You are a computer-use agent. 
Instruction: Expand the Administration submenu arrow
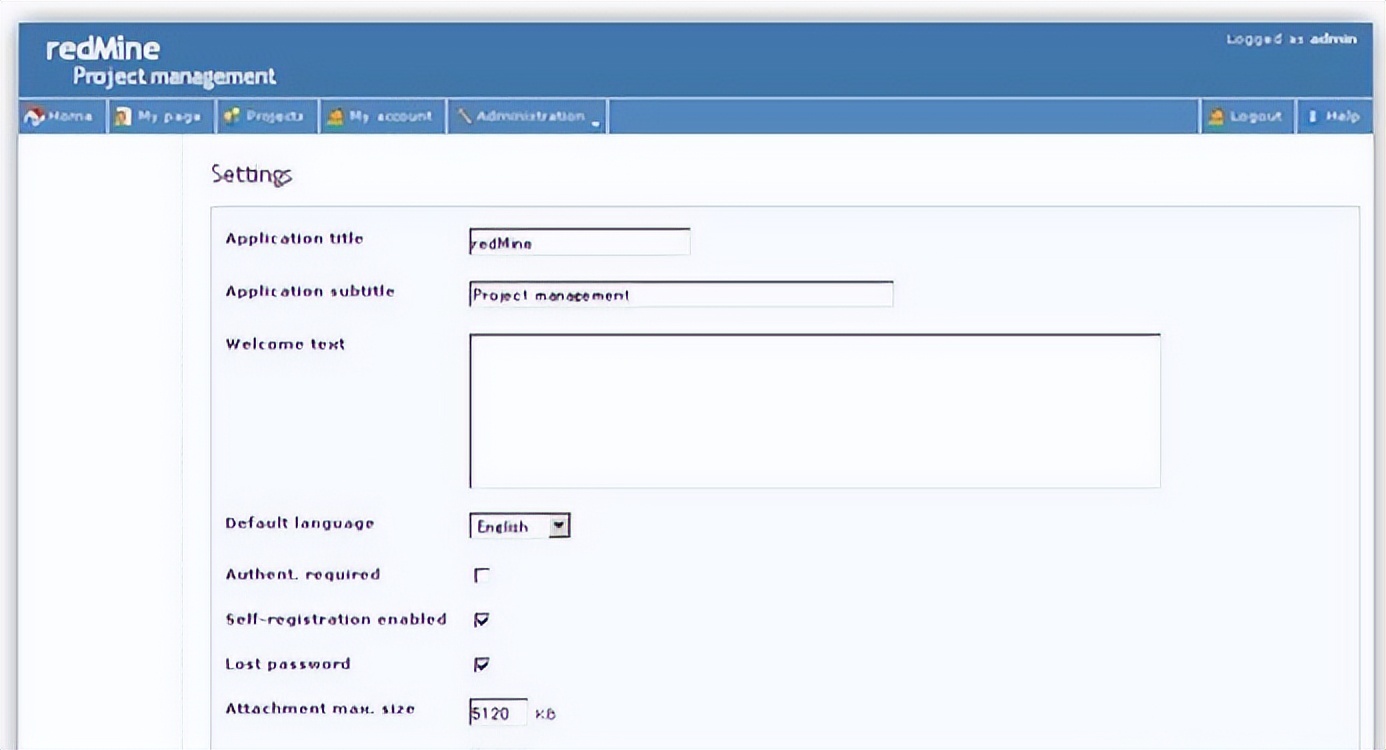pyautogui.click(x=595, y=124)
